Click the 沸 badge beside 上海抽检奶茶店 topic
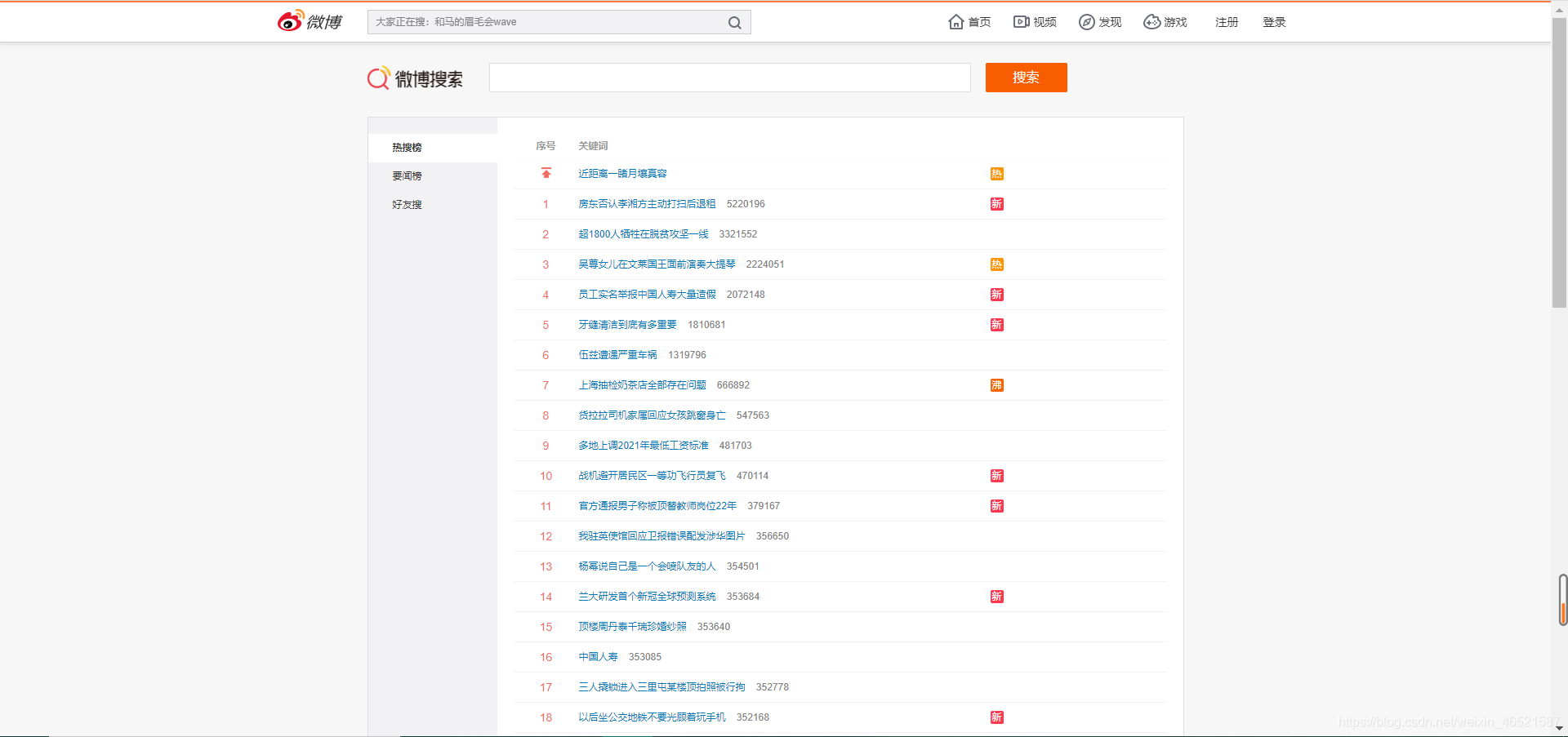This screenshot has width=1568, height=737. tap(997, 385)
